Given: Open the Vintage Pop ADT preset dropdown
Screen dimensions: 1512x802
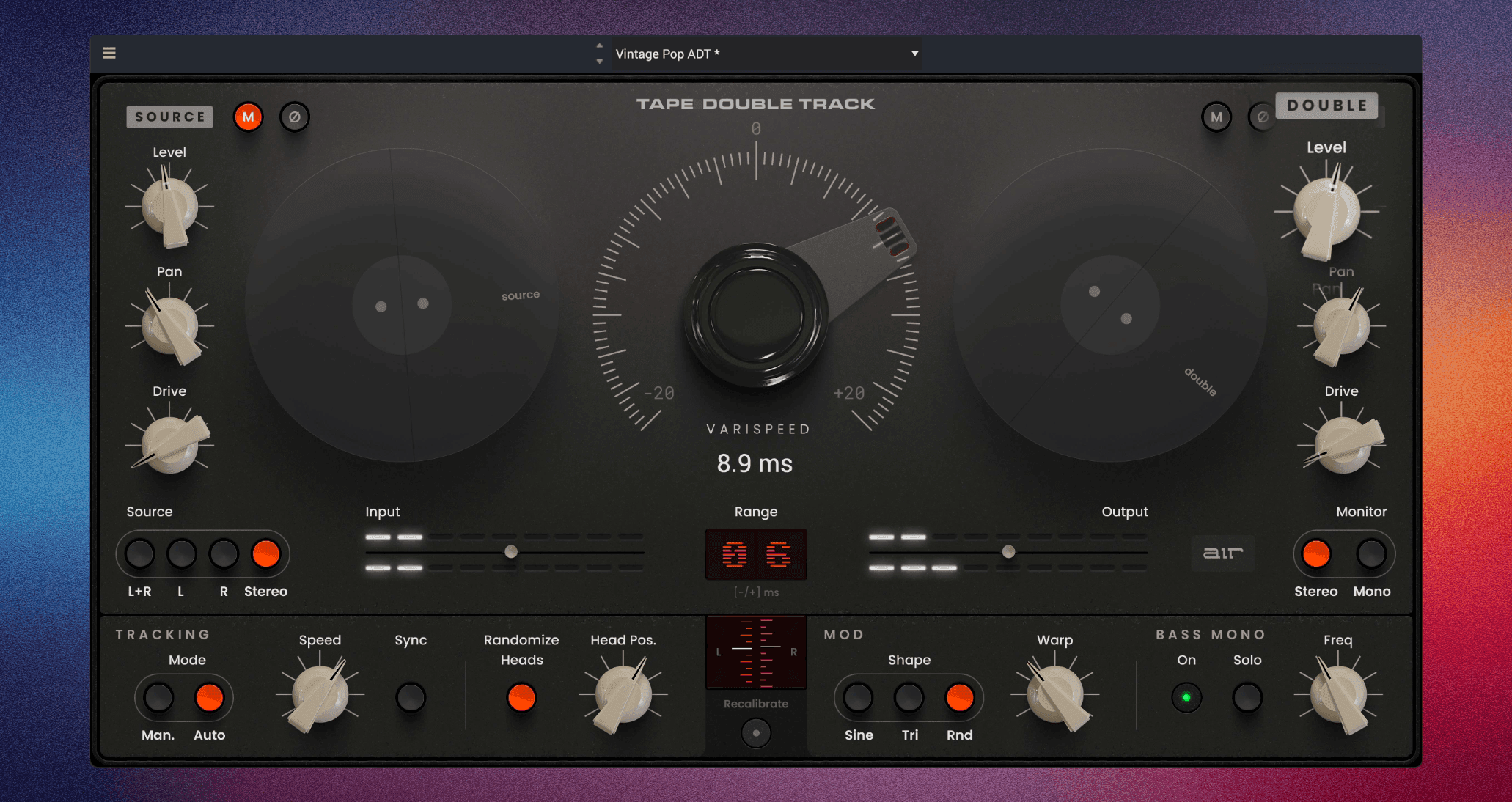Looking at the screenshot, I should [766, 54].
